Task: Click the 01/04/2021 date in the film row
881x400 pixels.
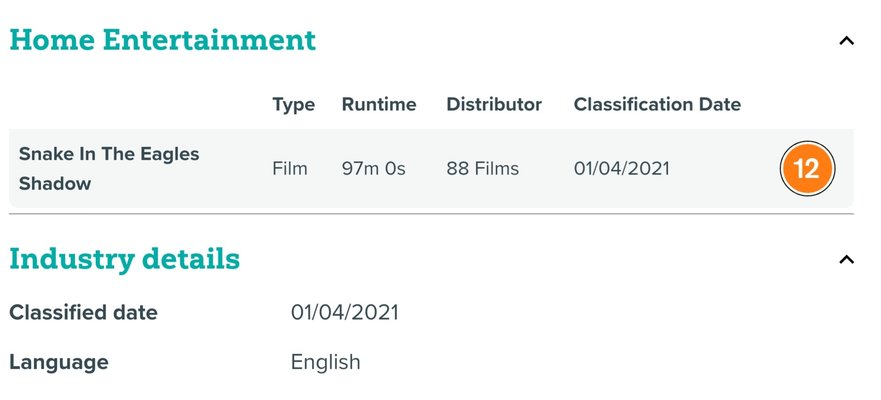Action: click(x=621, y=169)
